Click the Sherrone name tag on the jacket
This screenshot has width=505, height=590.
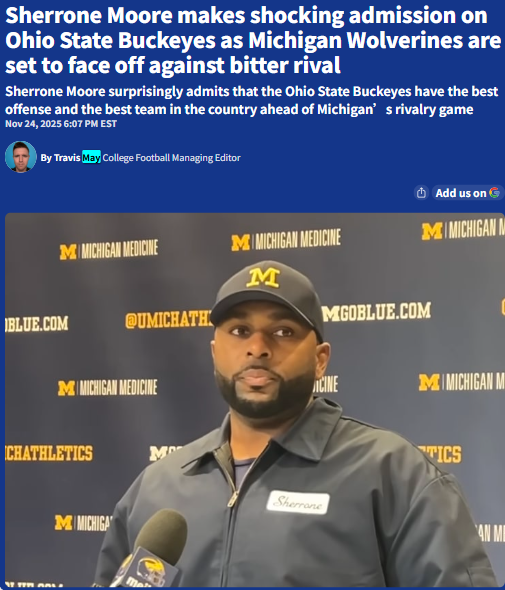(x=298, y=502)
